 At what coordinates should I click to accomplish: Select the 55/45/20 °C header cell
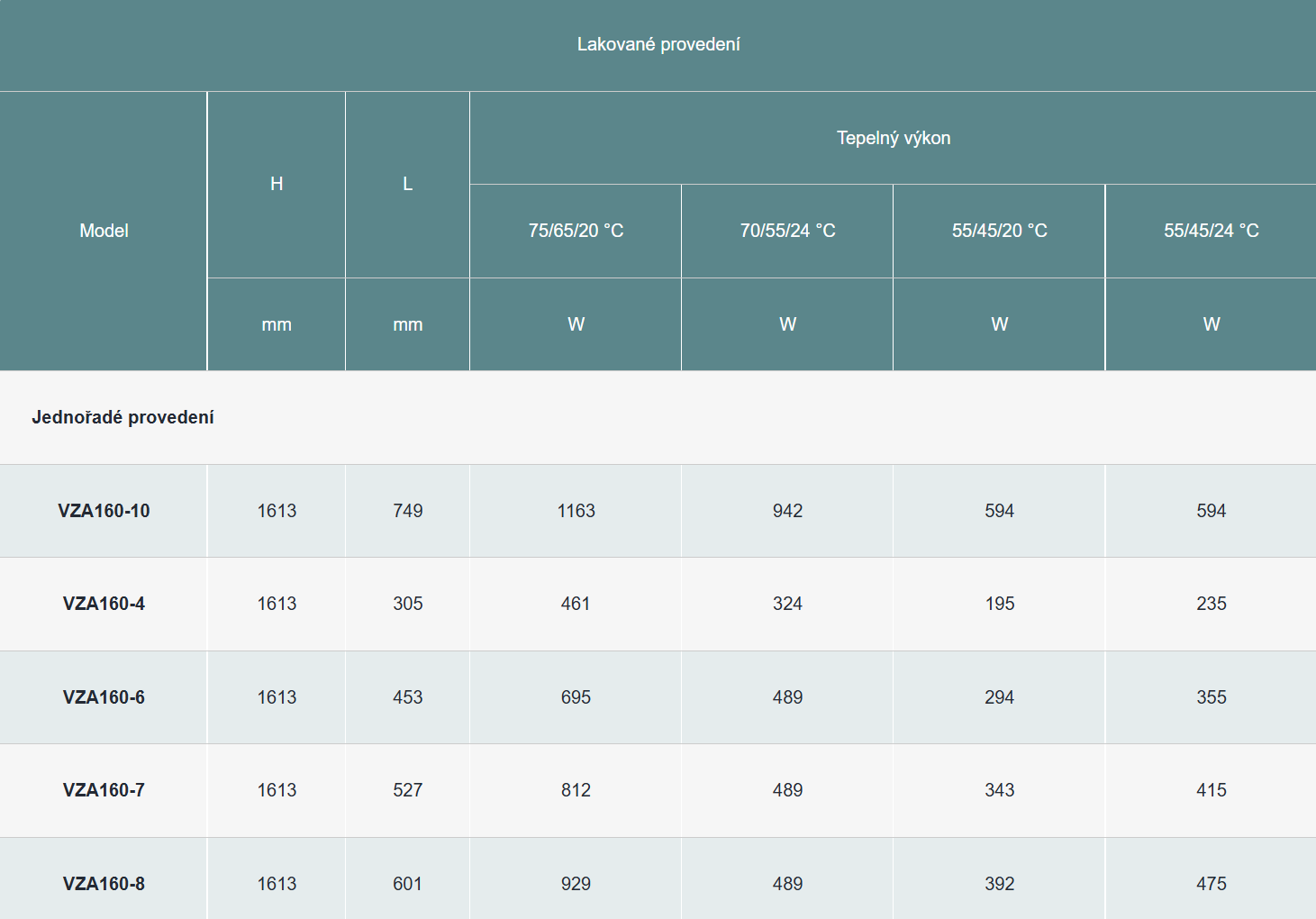[x=999, y=231]
